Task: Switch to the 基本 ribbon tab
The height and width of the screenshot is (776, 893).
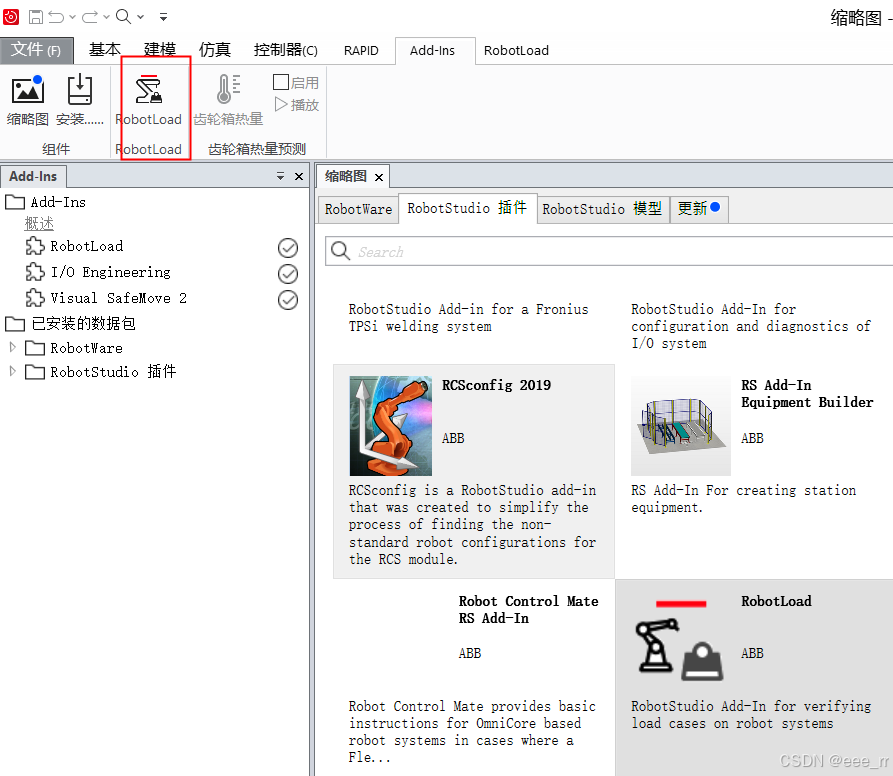Action: tap(105, 50)
